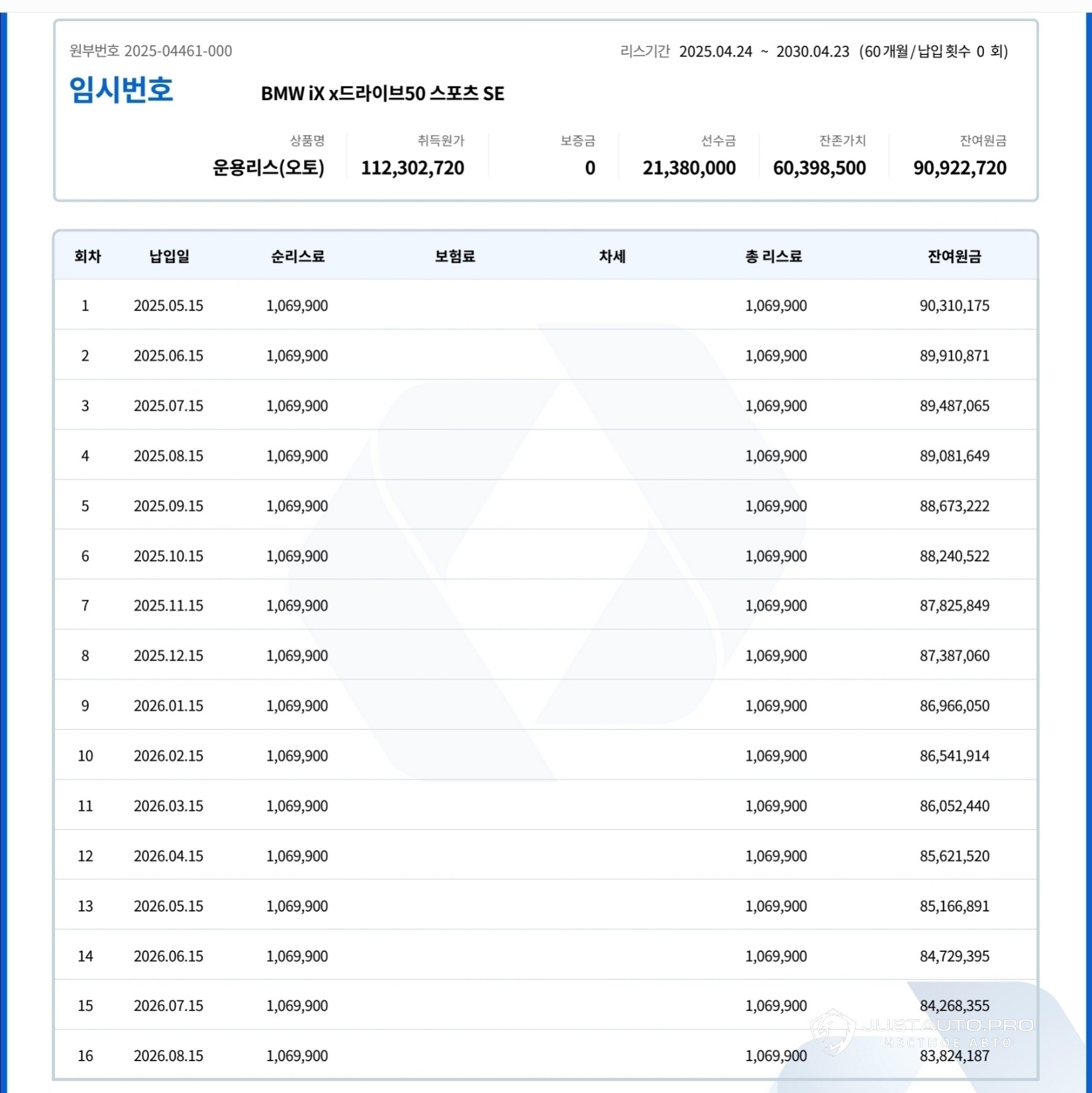
Task: Click the 순리스료 column header
Action: 298,256
